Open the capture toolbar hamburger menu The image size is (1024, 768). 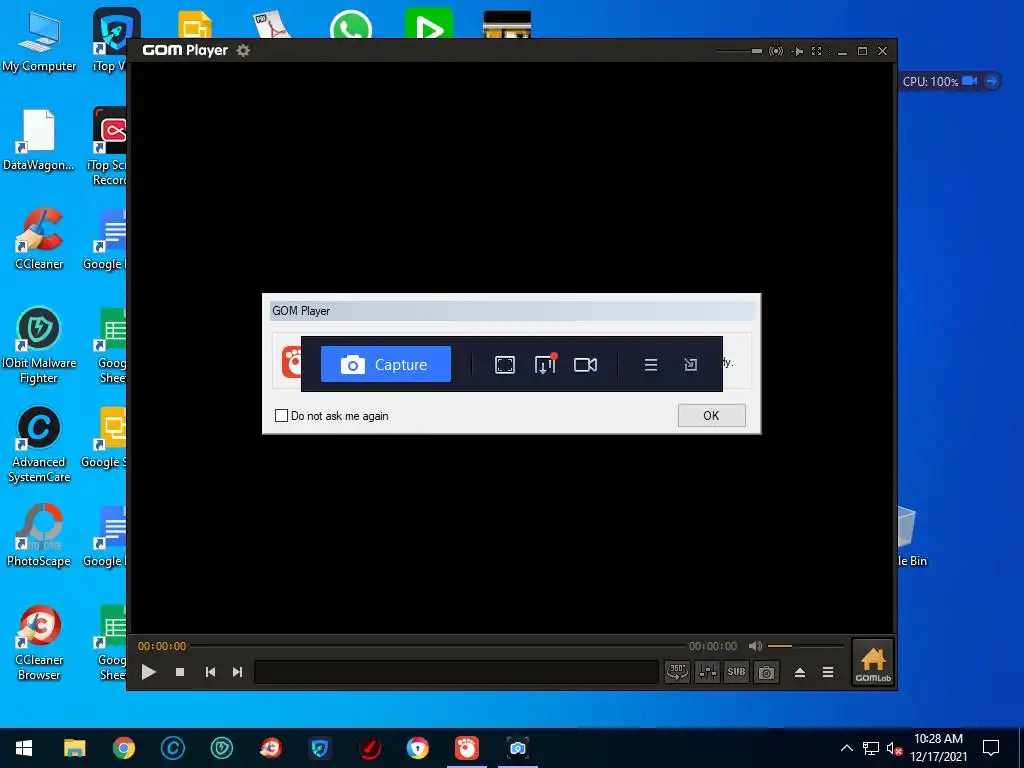click(x=650, y=365)
